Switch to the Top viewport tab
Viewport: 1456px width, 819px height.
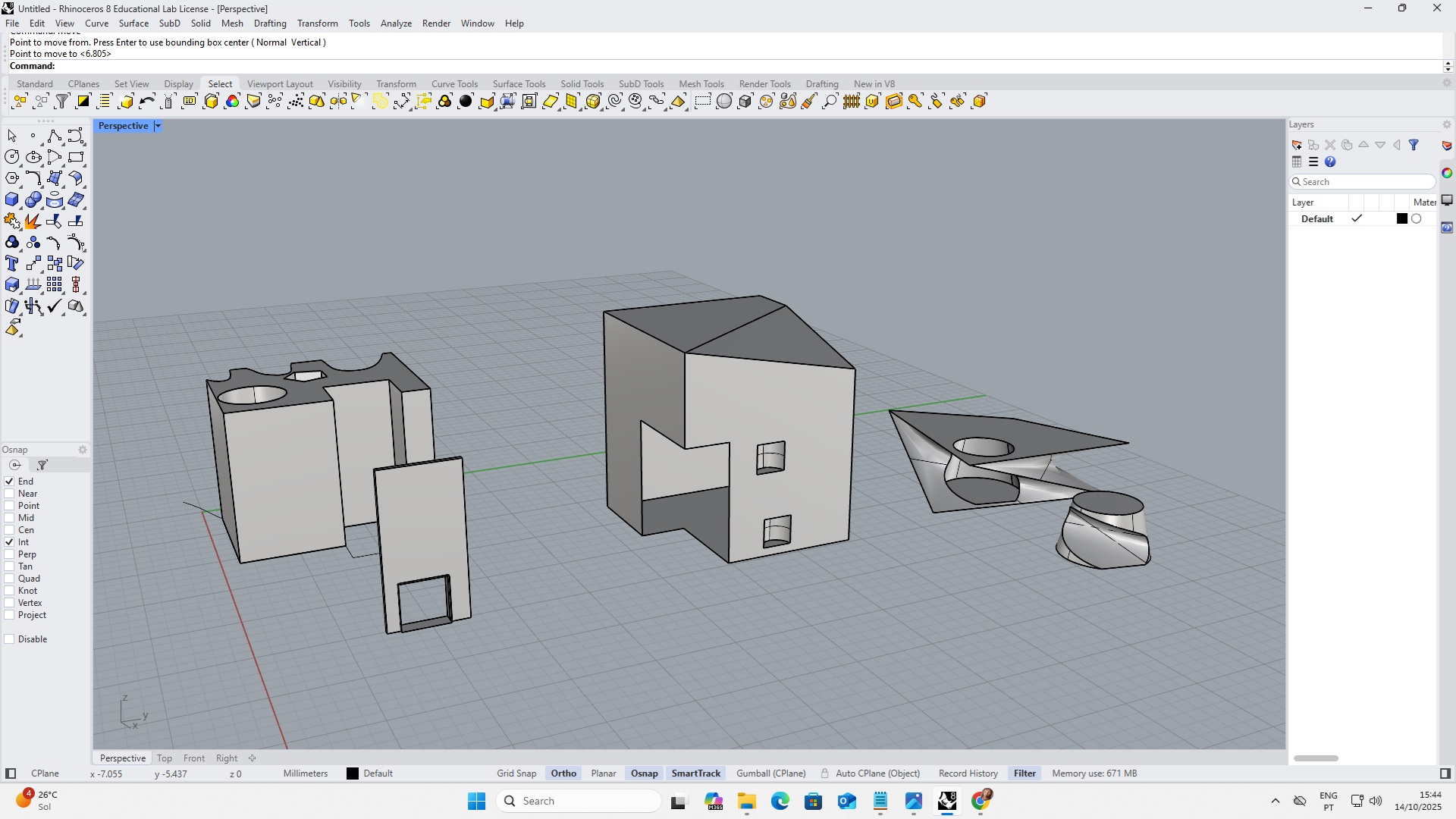click(x=165, y=758)
